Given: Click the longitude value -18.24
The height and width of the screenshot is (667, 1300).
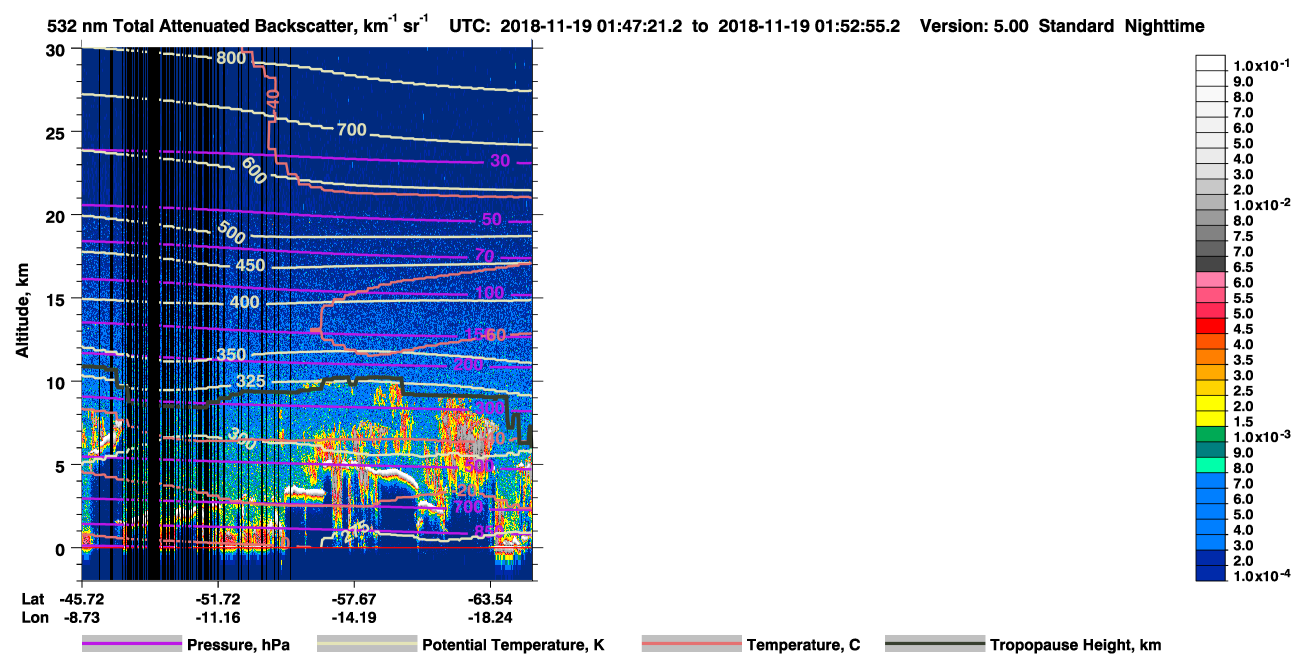Looking at the screenshot, I should click(x=491, y=618).
